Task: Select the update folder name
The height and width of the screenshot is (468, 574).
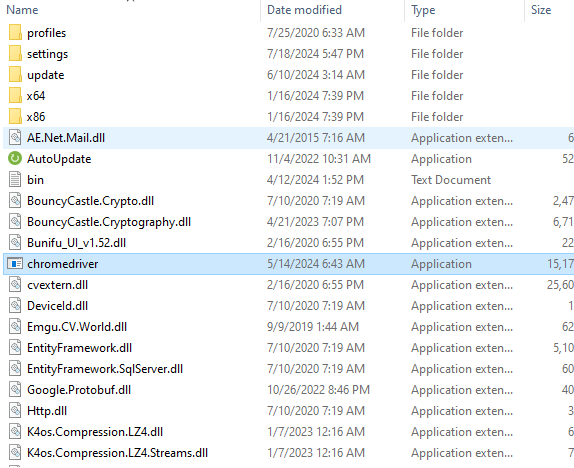Action: point(46,75)
